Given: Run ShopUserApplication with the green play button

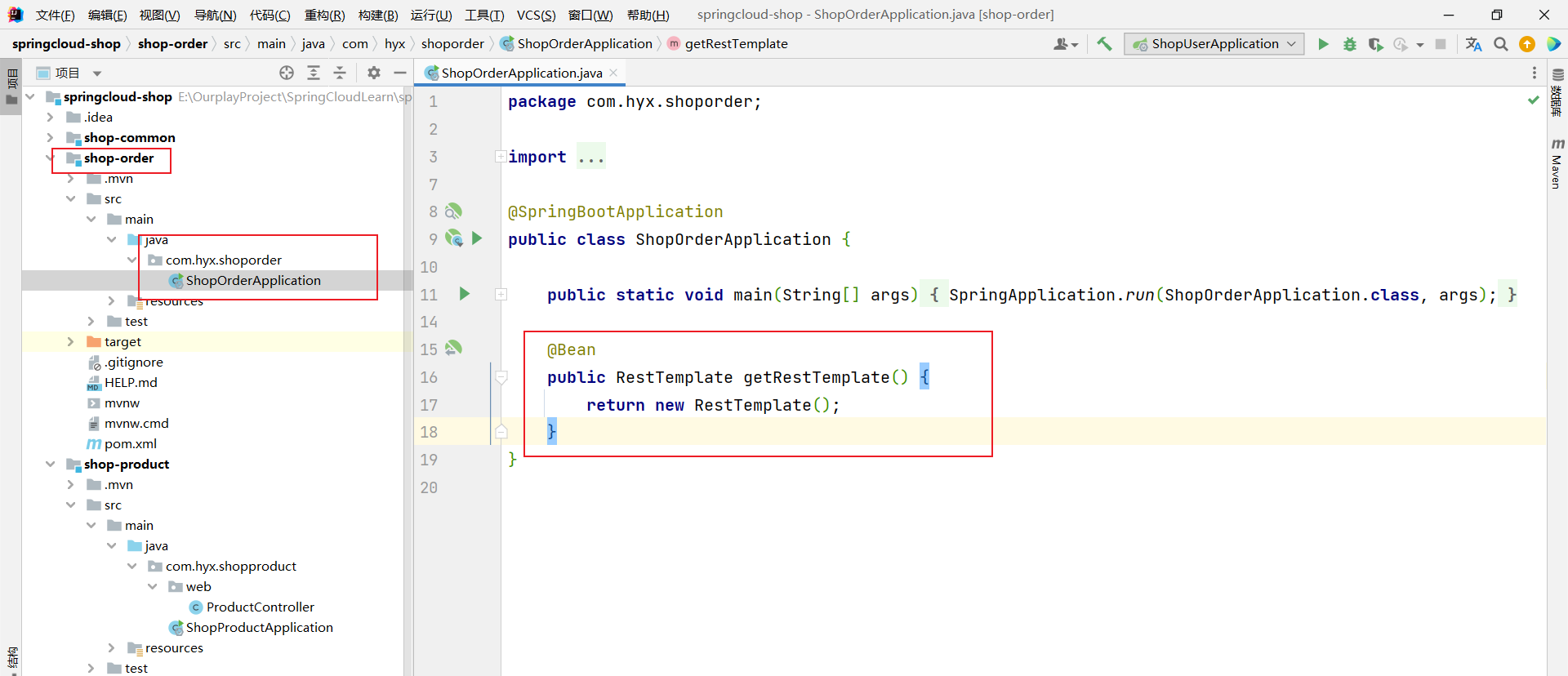Looking at the screenshot, I should click(1323, 44).
